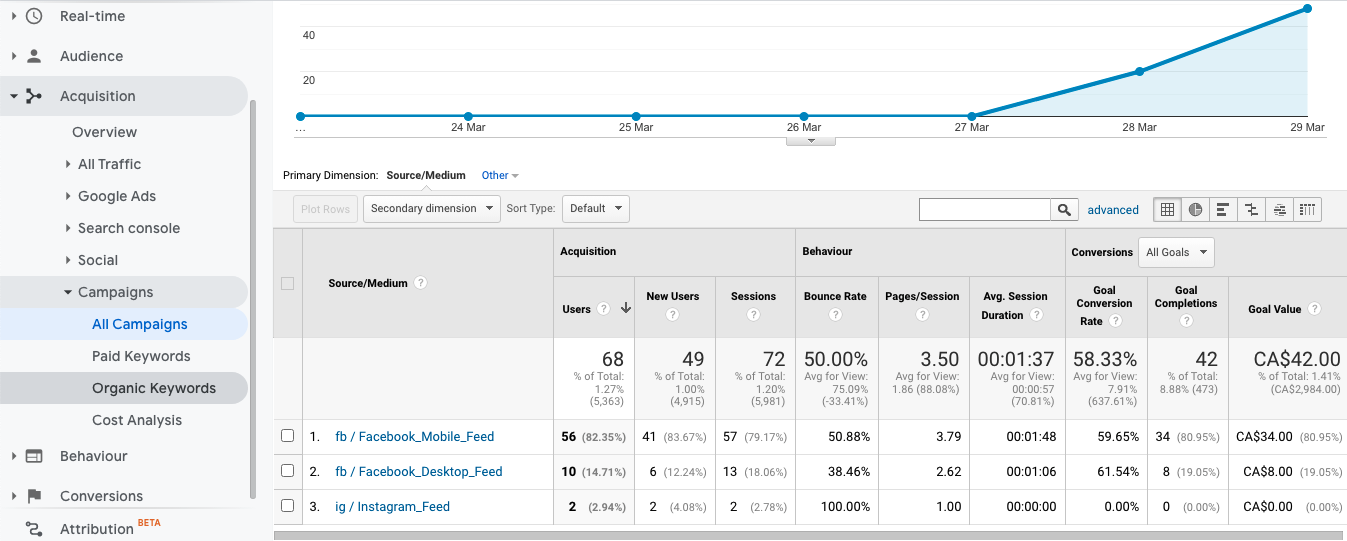This screenshot has width=1347, height=541.
Task: Click the 28 Mar data point on chart
Action: pos(1139,72)
